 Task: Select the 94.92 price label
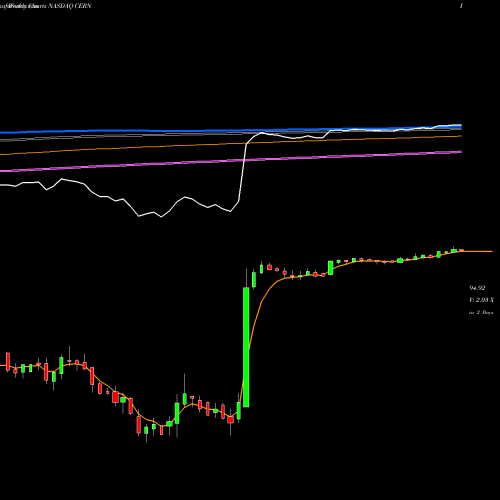pos(477,288)
